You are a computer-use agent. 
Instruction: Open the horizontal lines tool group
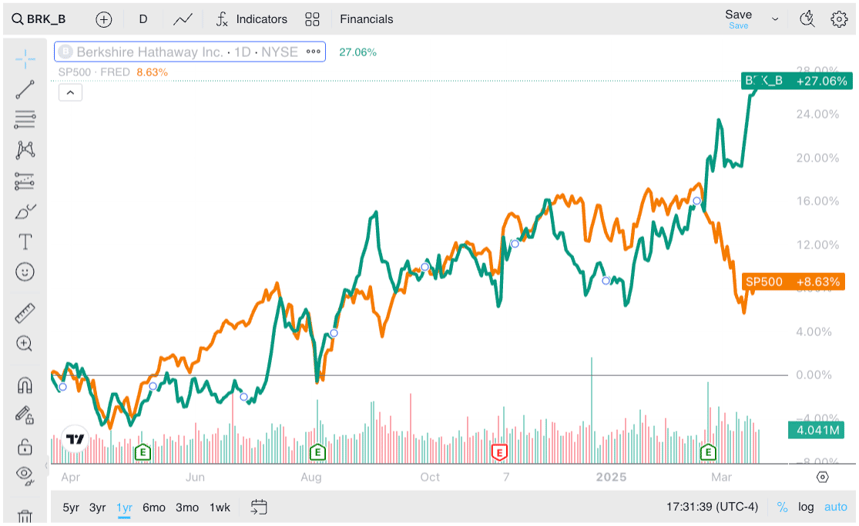click(25, 119)
